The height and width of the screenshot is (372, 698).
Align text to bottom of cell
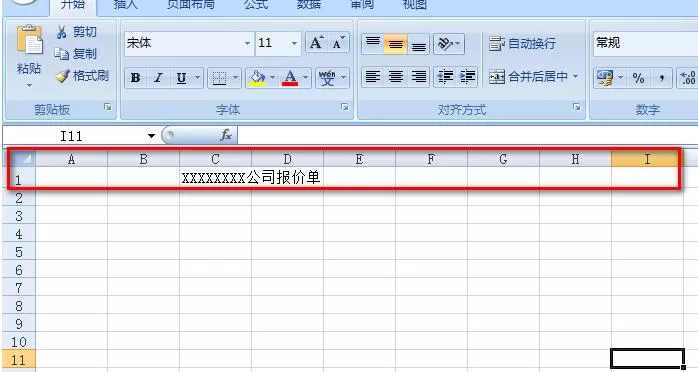click(x=418, y=44)
